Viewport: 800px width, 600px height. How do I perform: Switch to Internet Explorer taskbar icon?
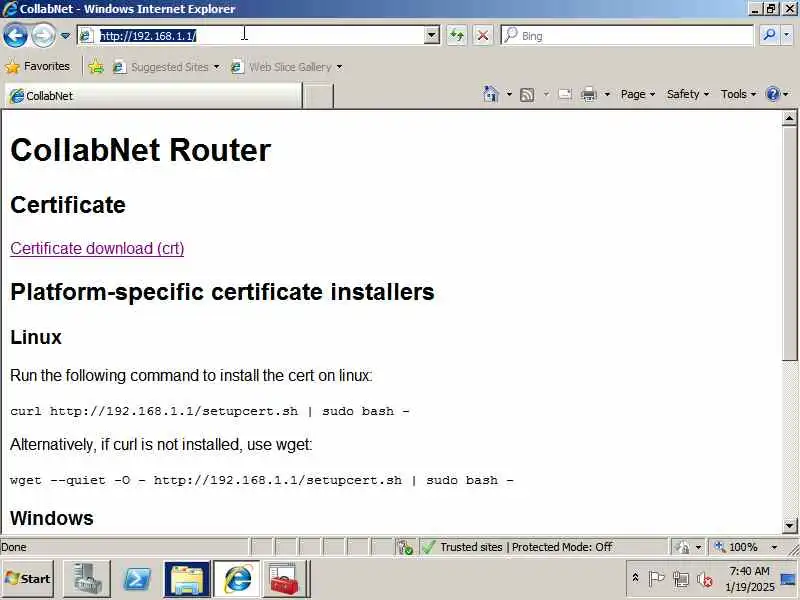tap(237, 579)
